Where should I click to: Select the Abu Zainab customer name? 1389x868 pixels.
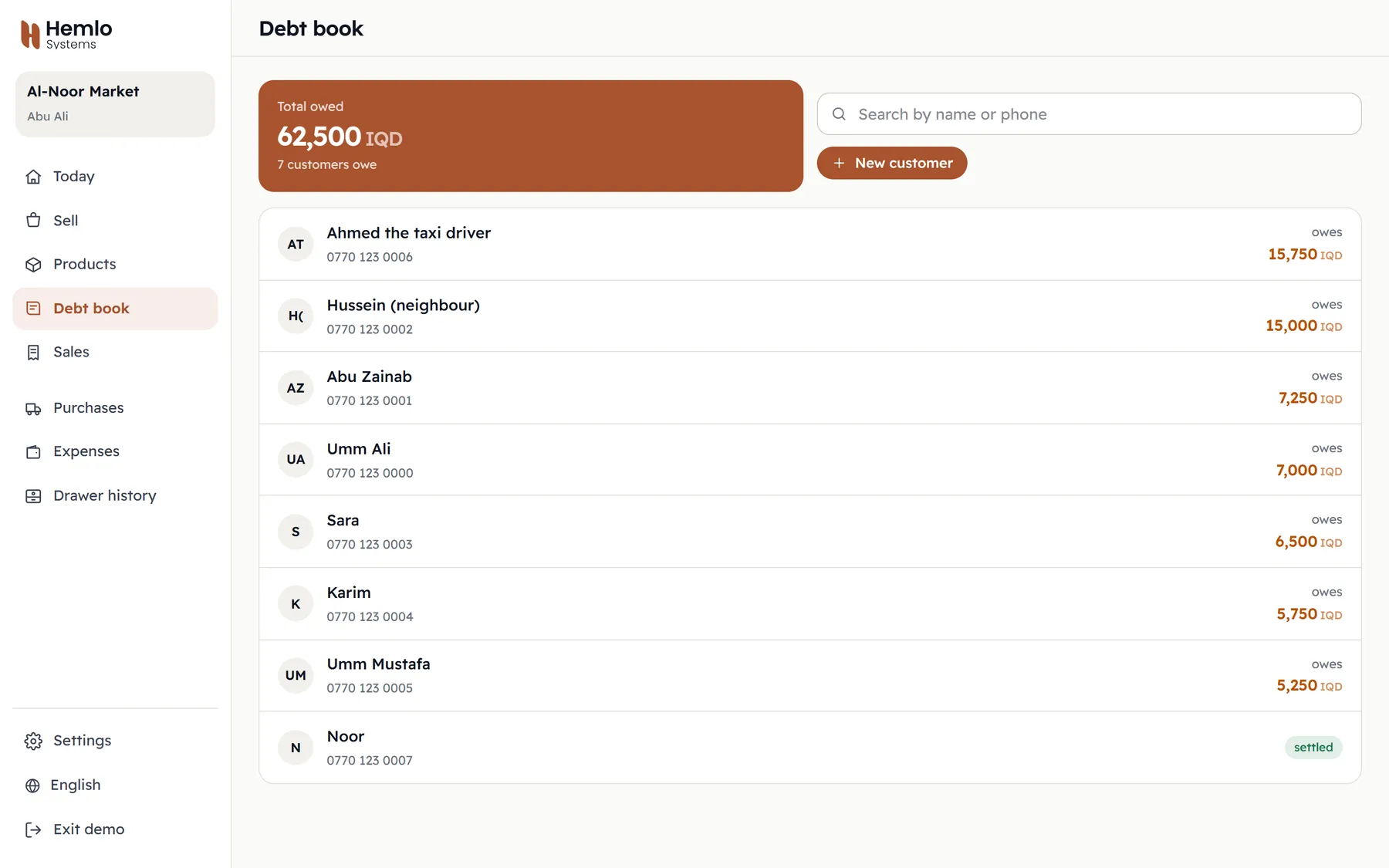[369, 377]
